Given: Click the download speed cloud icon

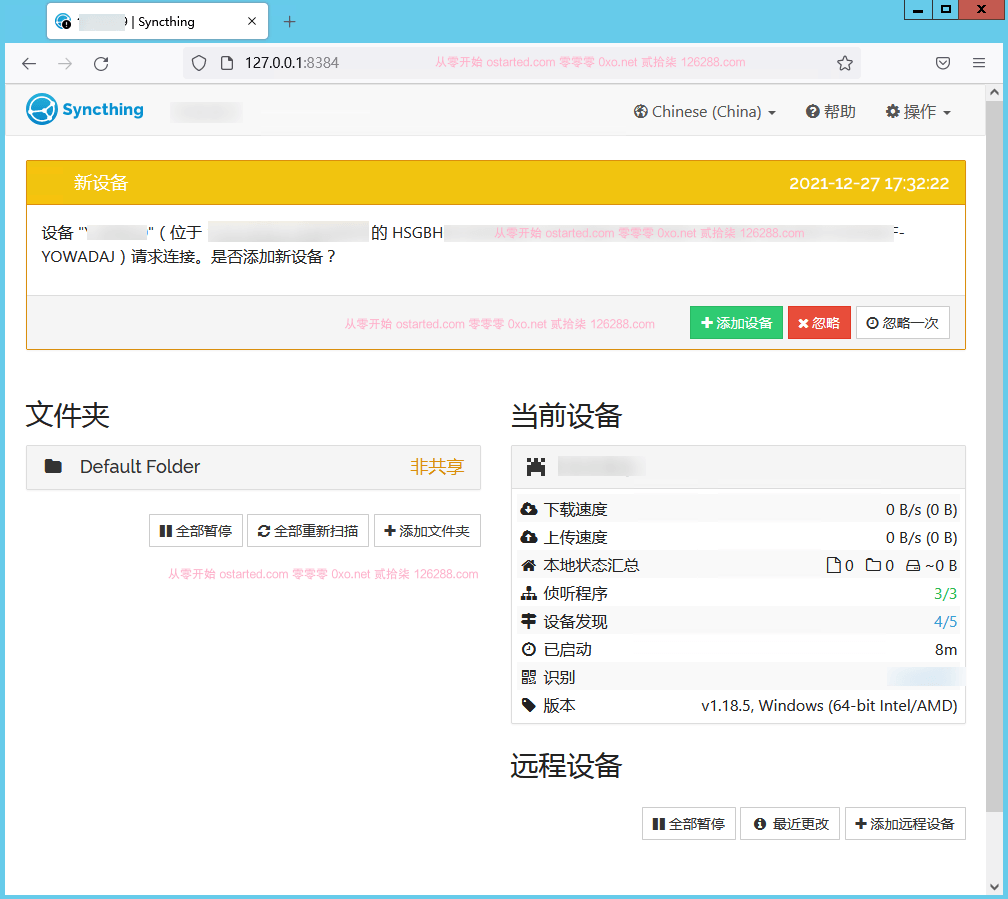Looking at the screenshot, I should 528,509.
